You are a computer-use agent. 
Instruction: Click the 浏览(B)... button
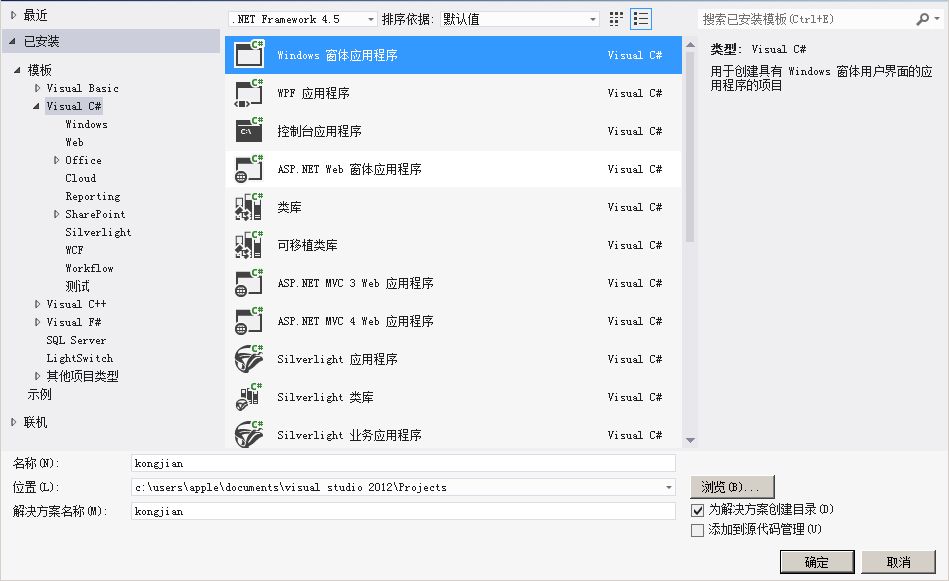pyautogui.click(x=732, y=487)
